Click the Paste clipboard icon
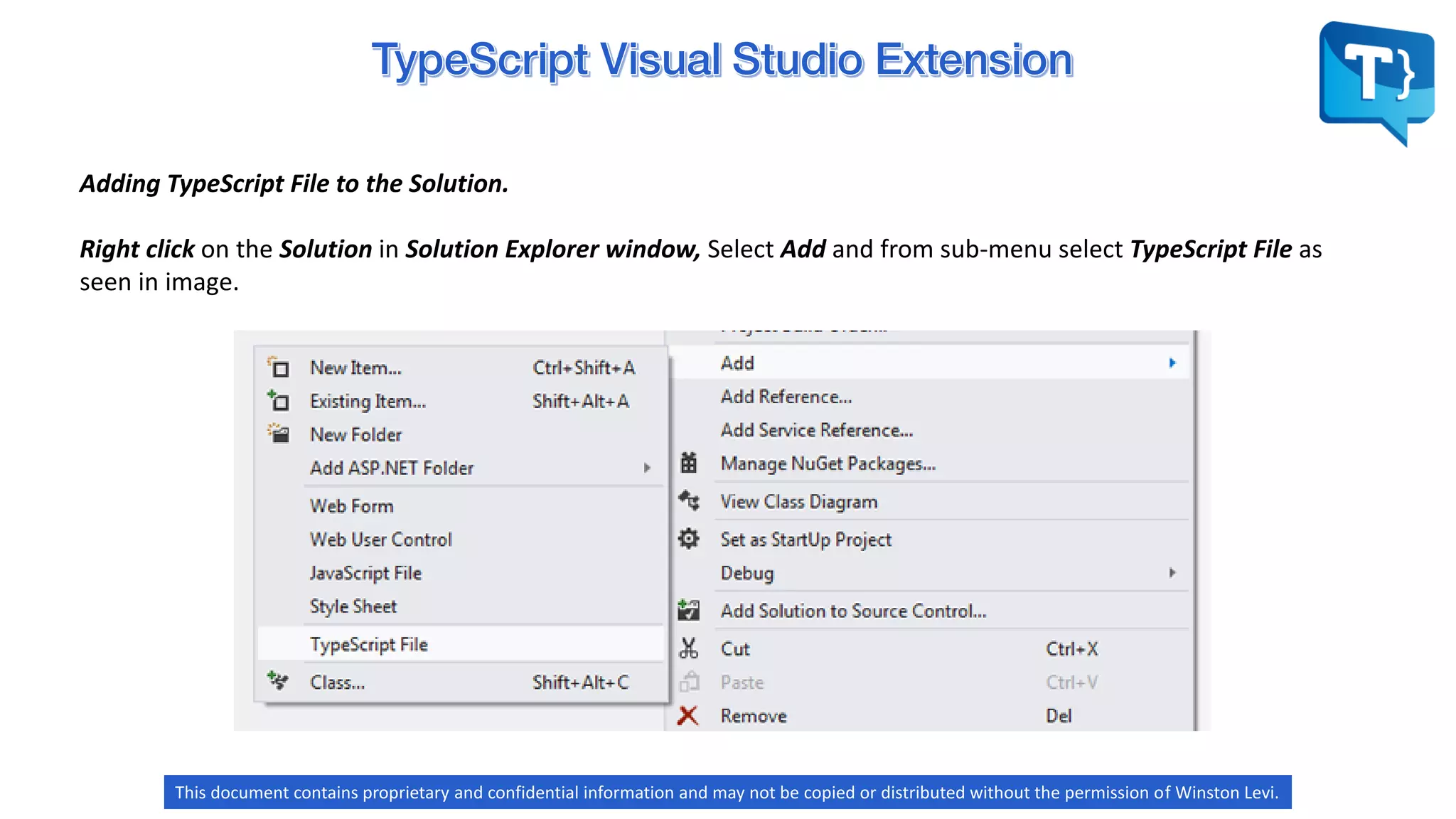This screenshot has width=1456, height=819. pos(688,681)
